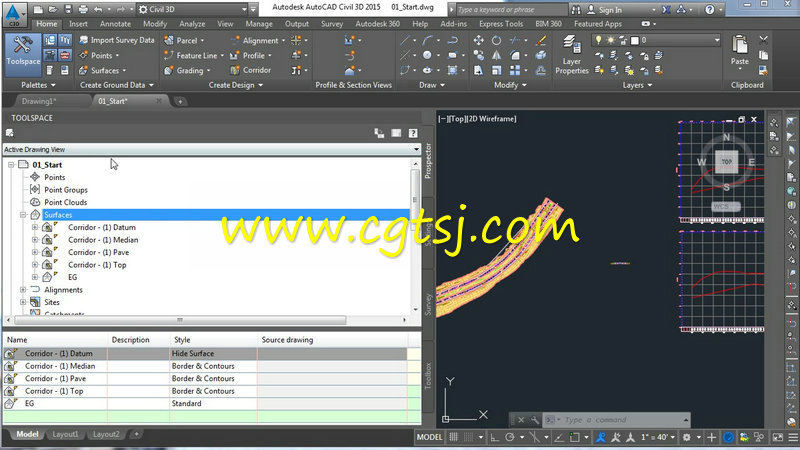The width and height of the screenshot is (800, 450).
Task: Open the Toolbox vertical tab
Action: (428, 376)
